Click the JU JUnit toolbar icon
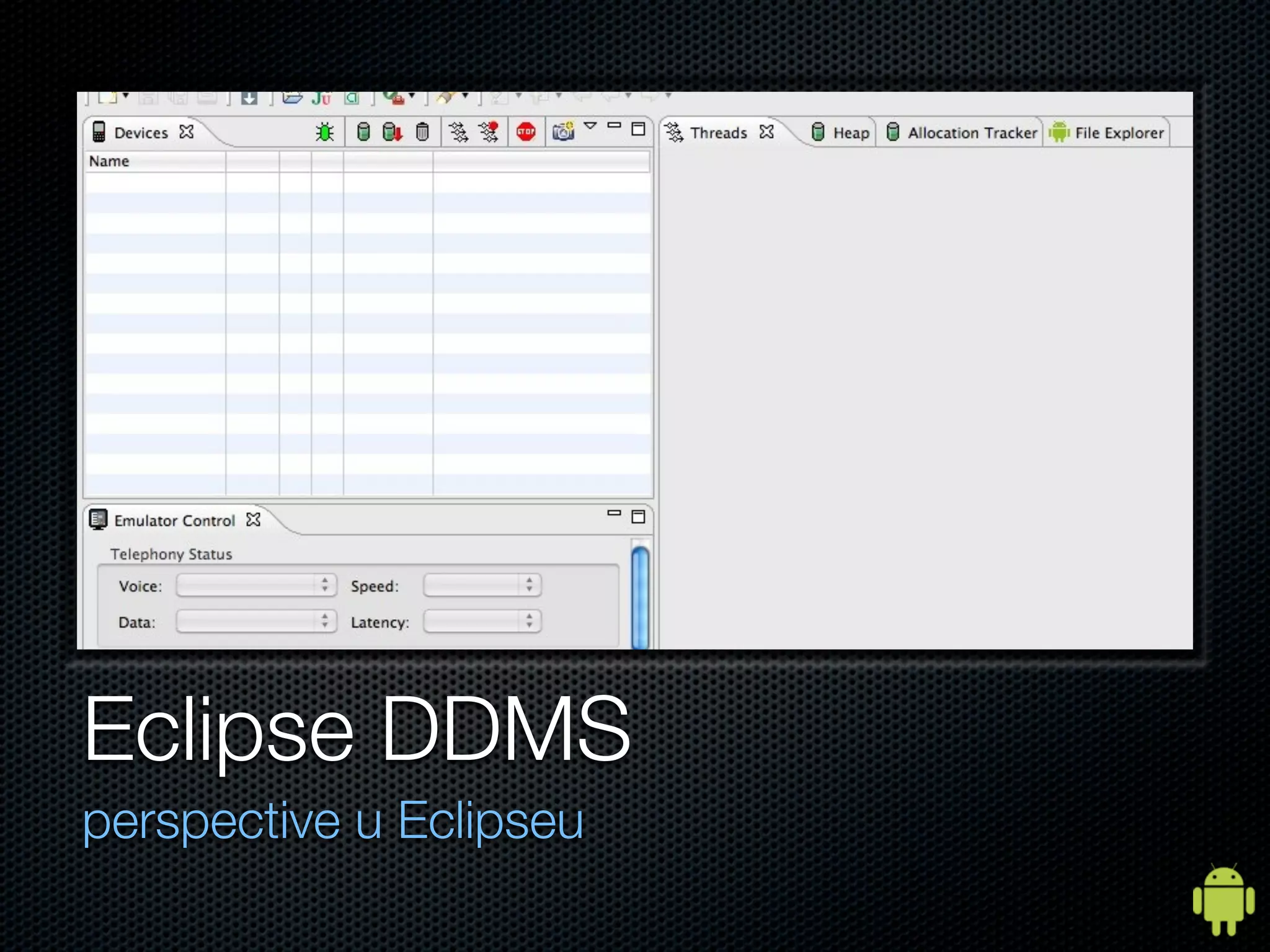Screen dimensions: 1270x952 321,98
